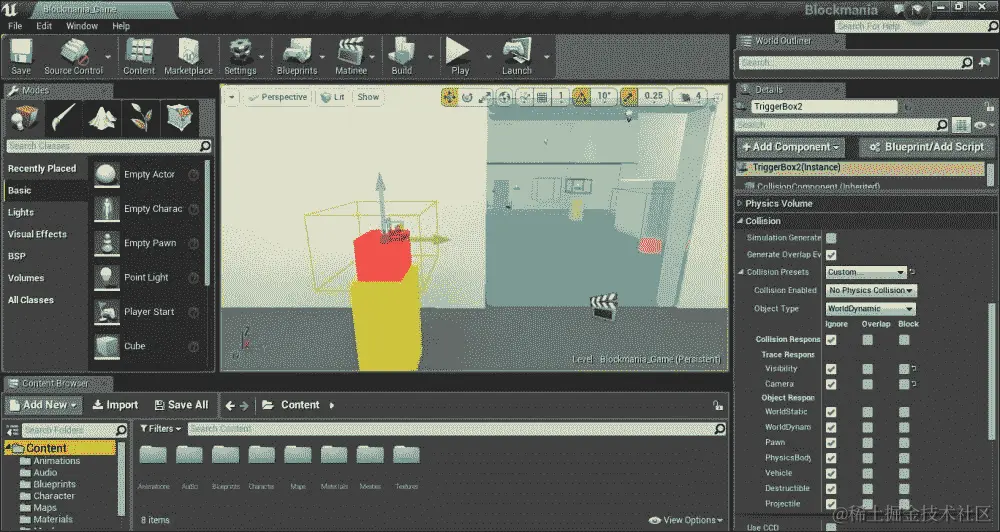Viewport: 1000px width, 532px height.
Task: Open the Marketplace toolbar icon
Action: point(188,57)
